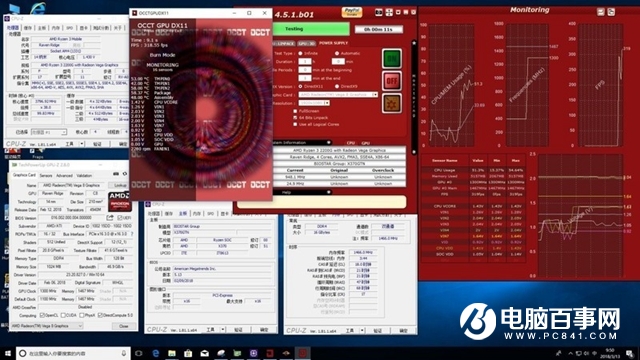Click GPU button beside System Information
The image size is (640, 360).
click(x=365, y=143)
